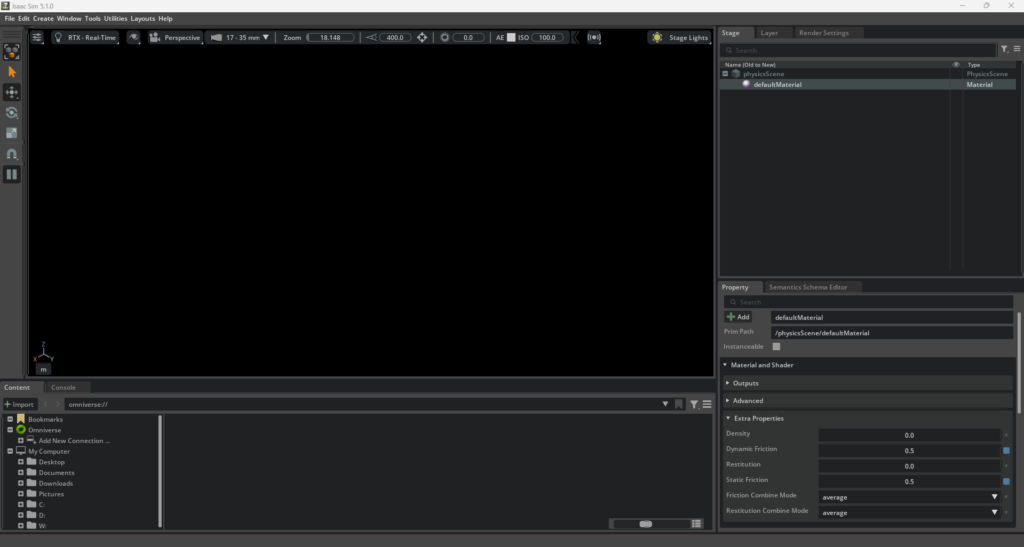The height and width of the screenshot is (547, 1024).
Task: Open viewport settings sliders icon
Action: (37, 37)
